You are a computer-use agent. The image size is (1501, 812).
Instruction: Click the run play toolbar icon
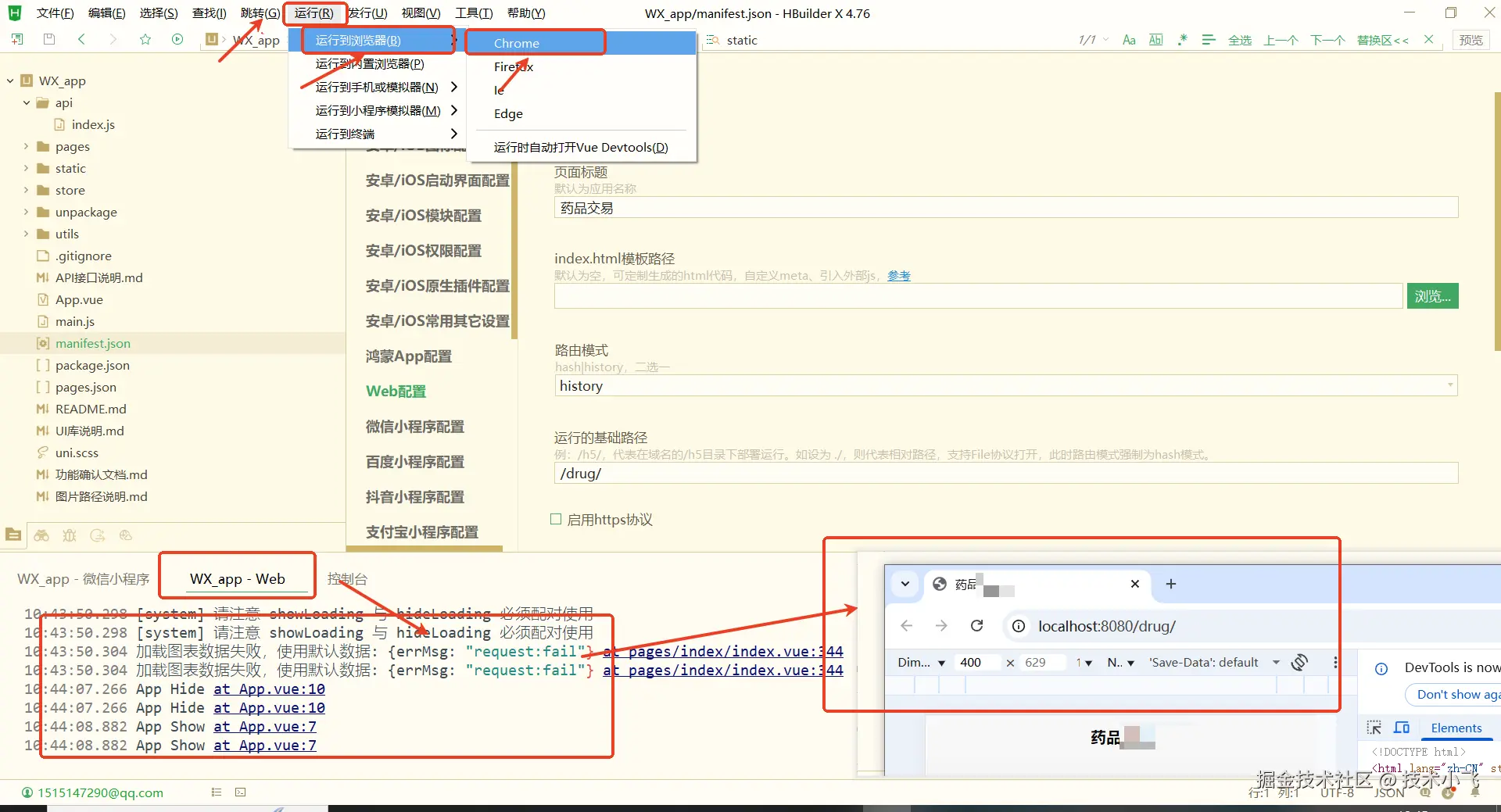177,39
